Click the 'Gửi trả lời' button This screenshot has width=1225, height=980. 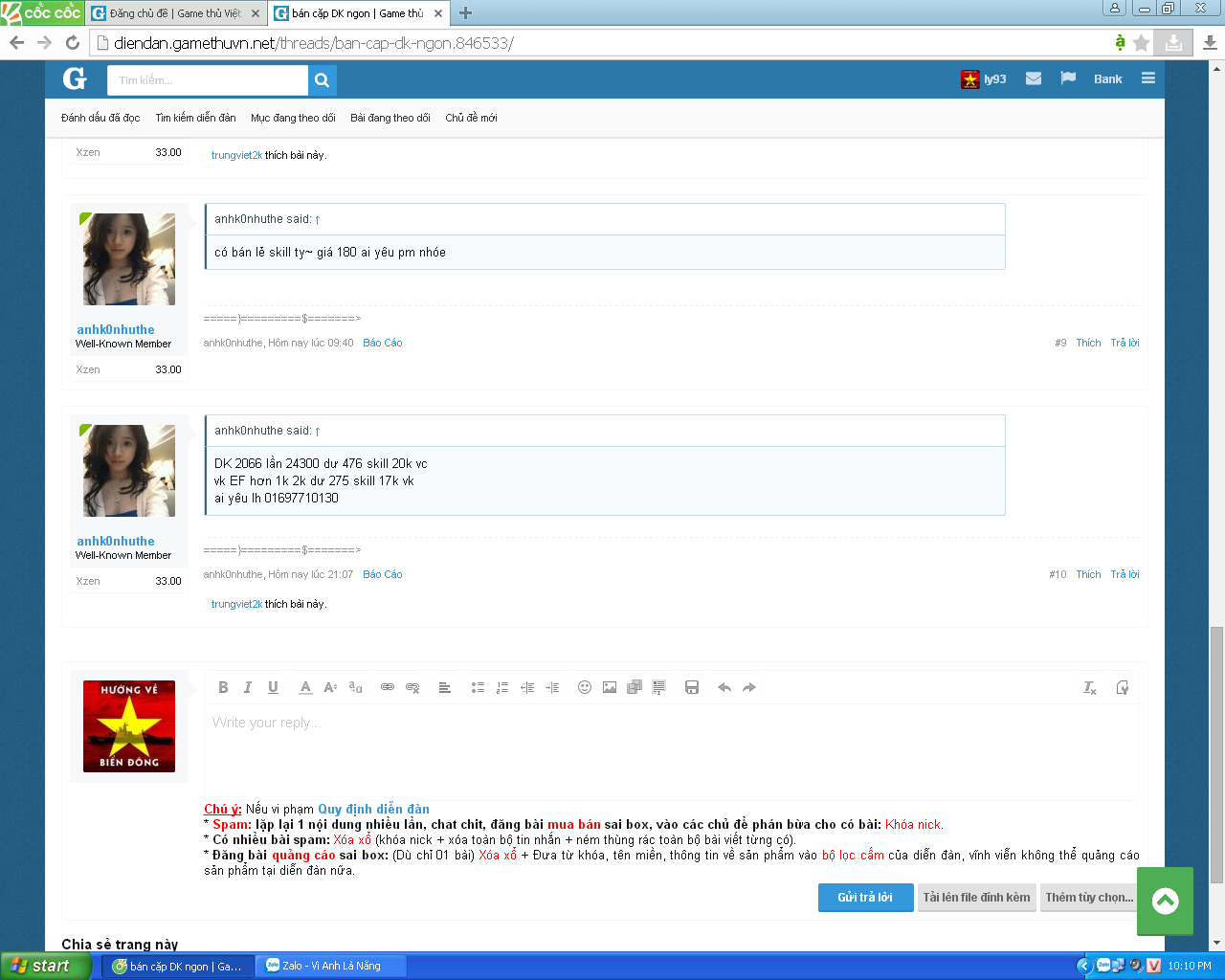(865, 898)
